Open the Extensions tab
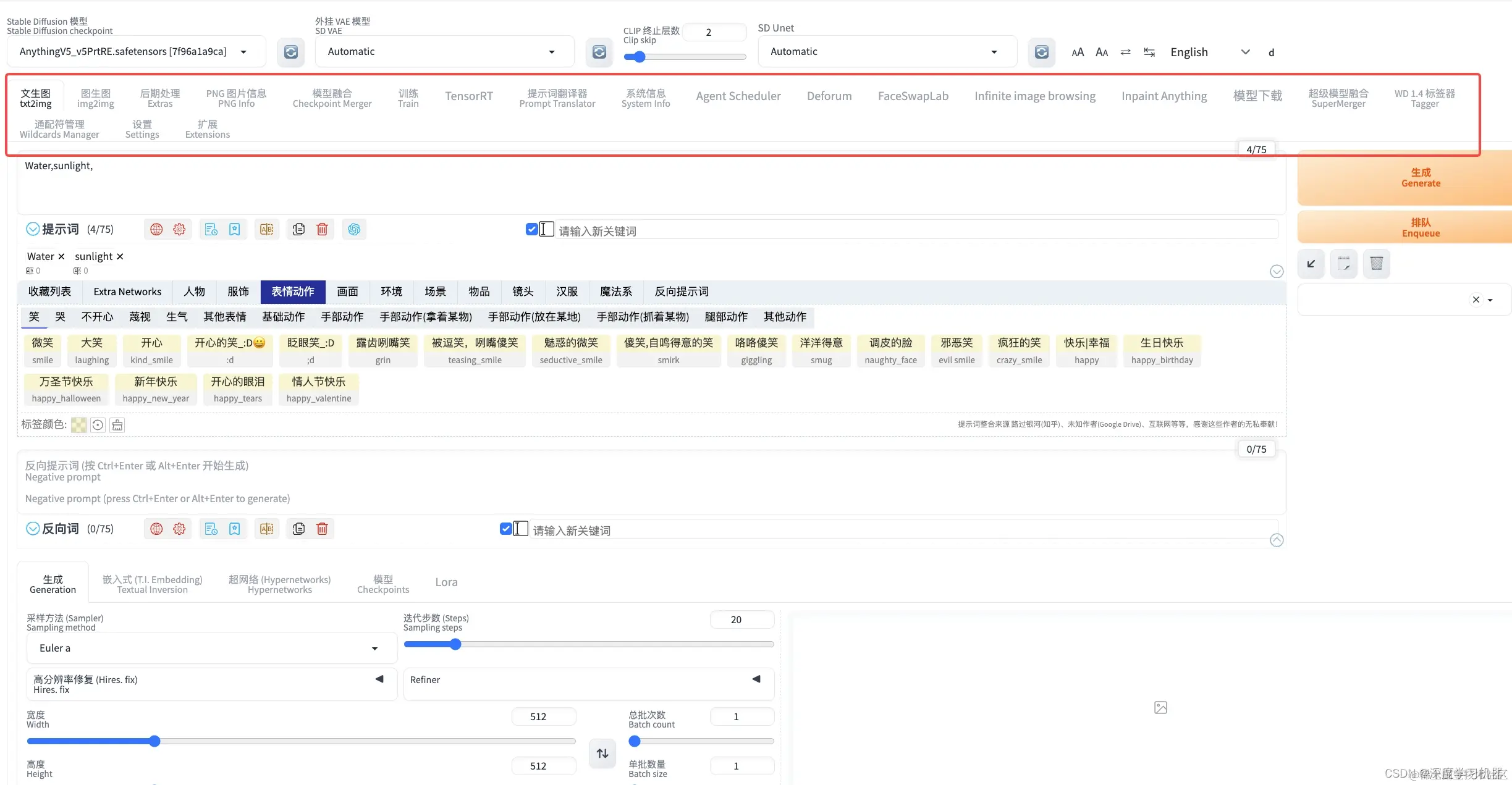This screenshot has height=785, width=1512. coord(208,129)
